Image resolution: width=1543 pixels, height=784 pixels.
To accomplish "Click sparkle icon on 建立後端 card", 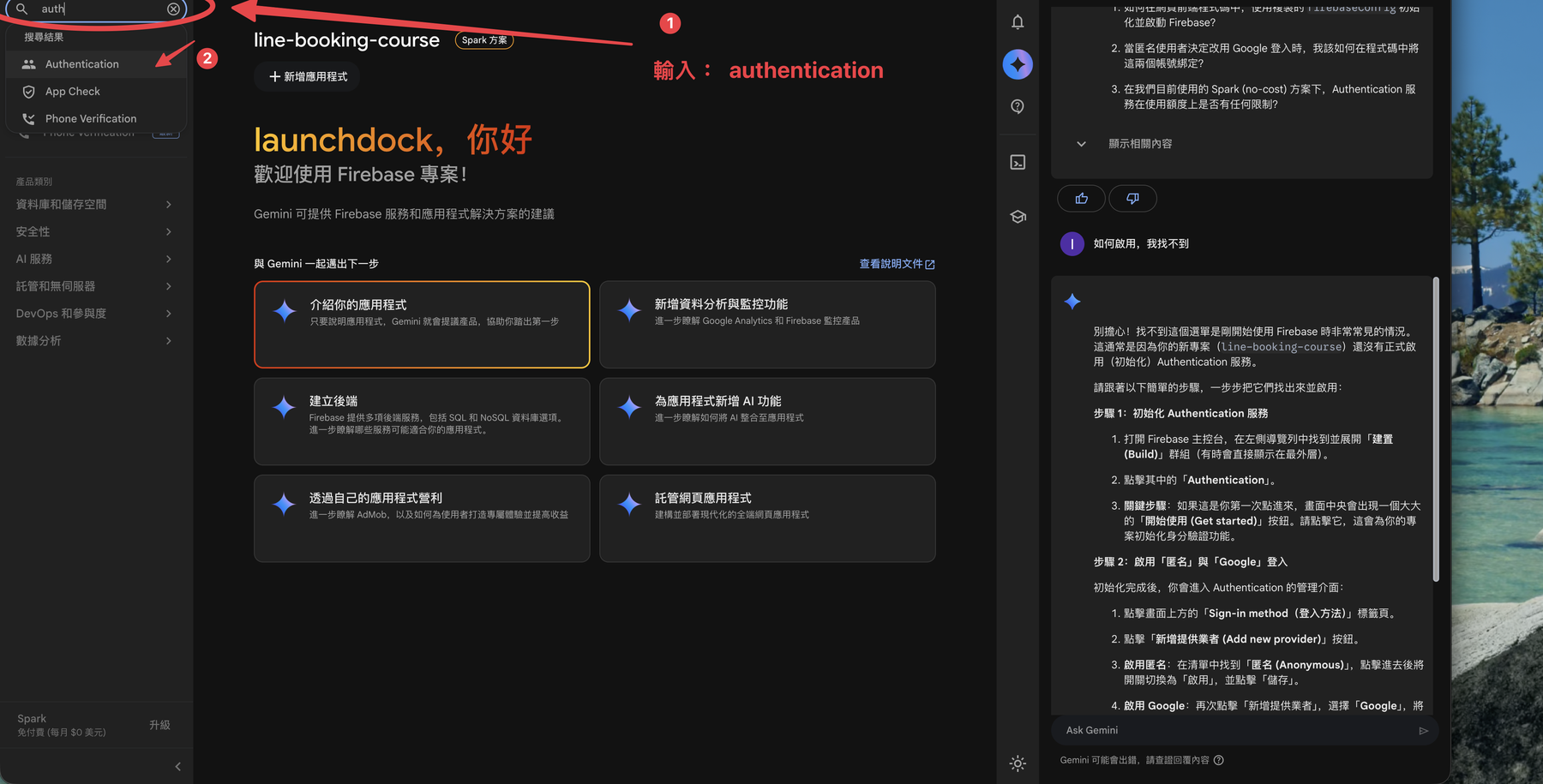I will [284, 407].
